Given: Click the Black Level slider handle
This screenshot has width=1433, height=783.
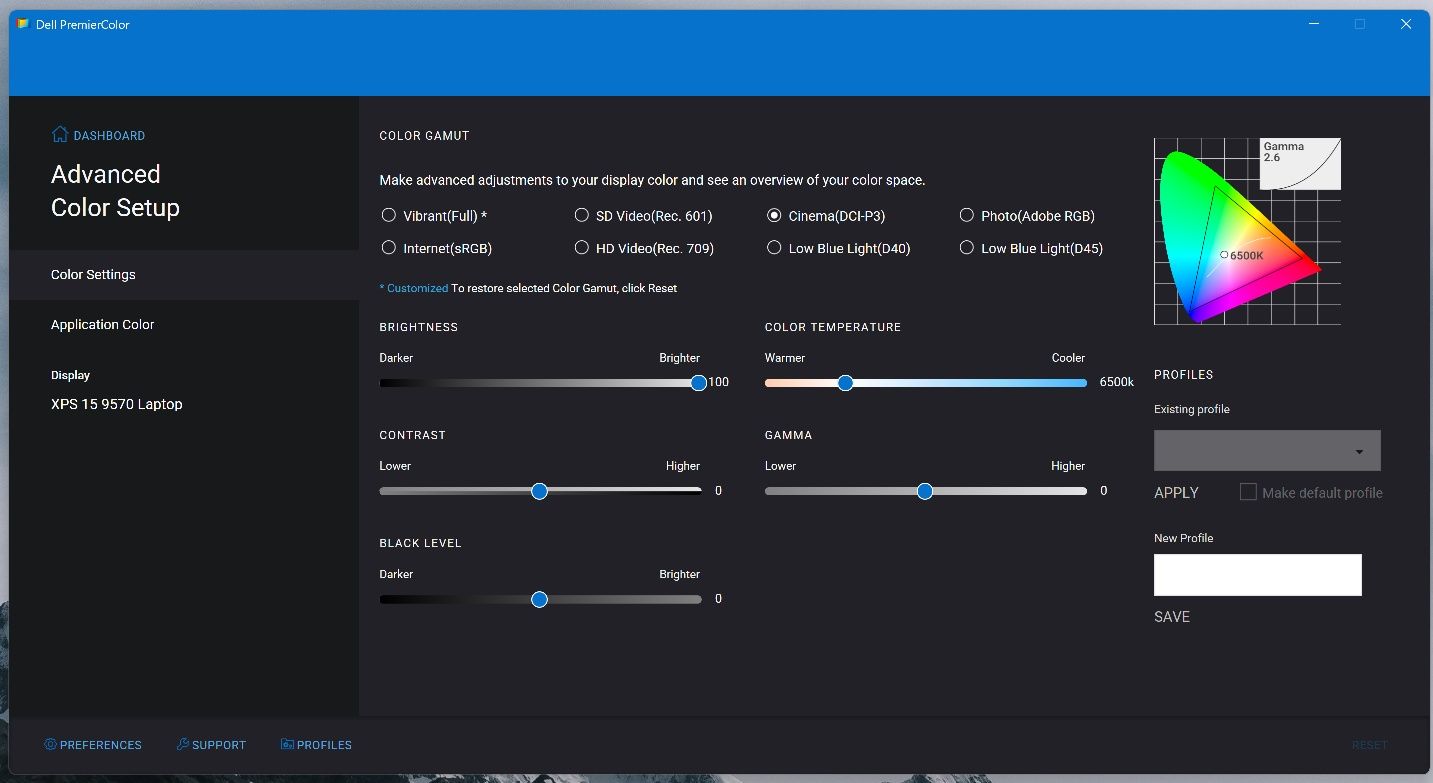Looking at the screenshot, I should 539,599.
